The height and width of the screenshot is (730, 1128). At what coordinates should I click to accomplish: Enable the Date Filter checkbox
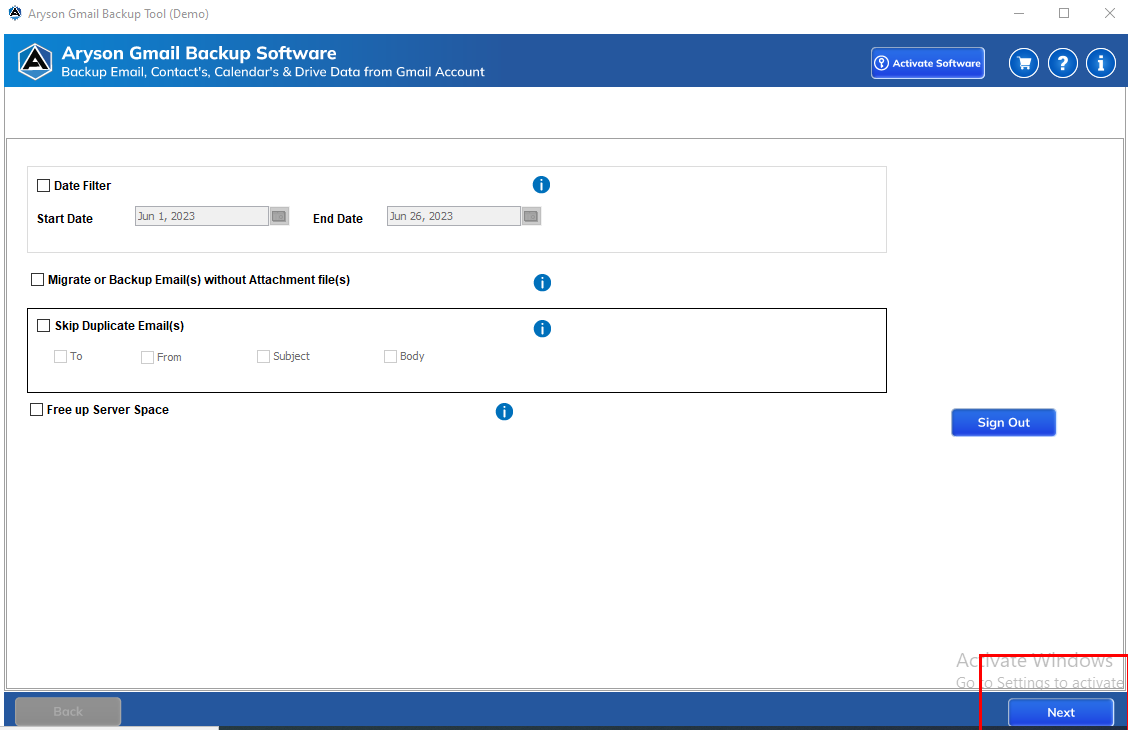(x=43, y=186)
